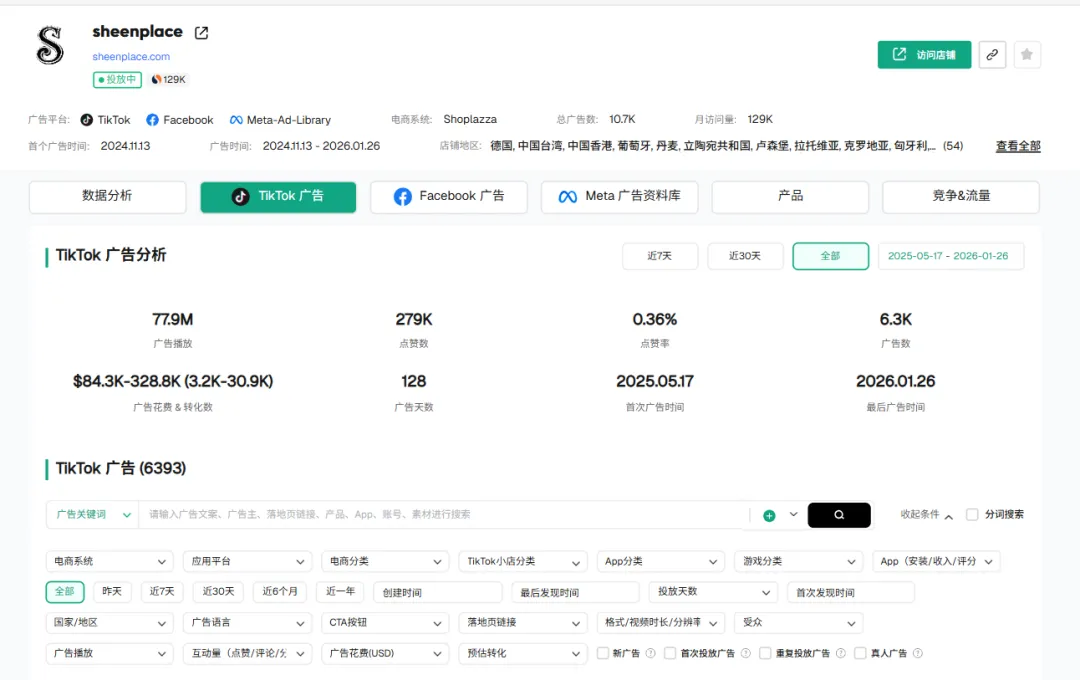This screenshot has width=1080, height=680.
Task: Open help icon next to 真人广告
Action: pyautogui.click(x=917, y=653)
